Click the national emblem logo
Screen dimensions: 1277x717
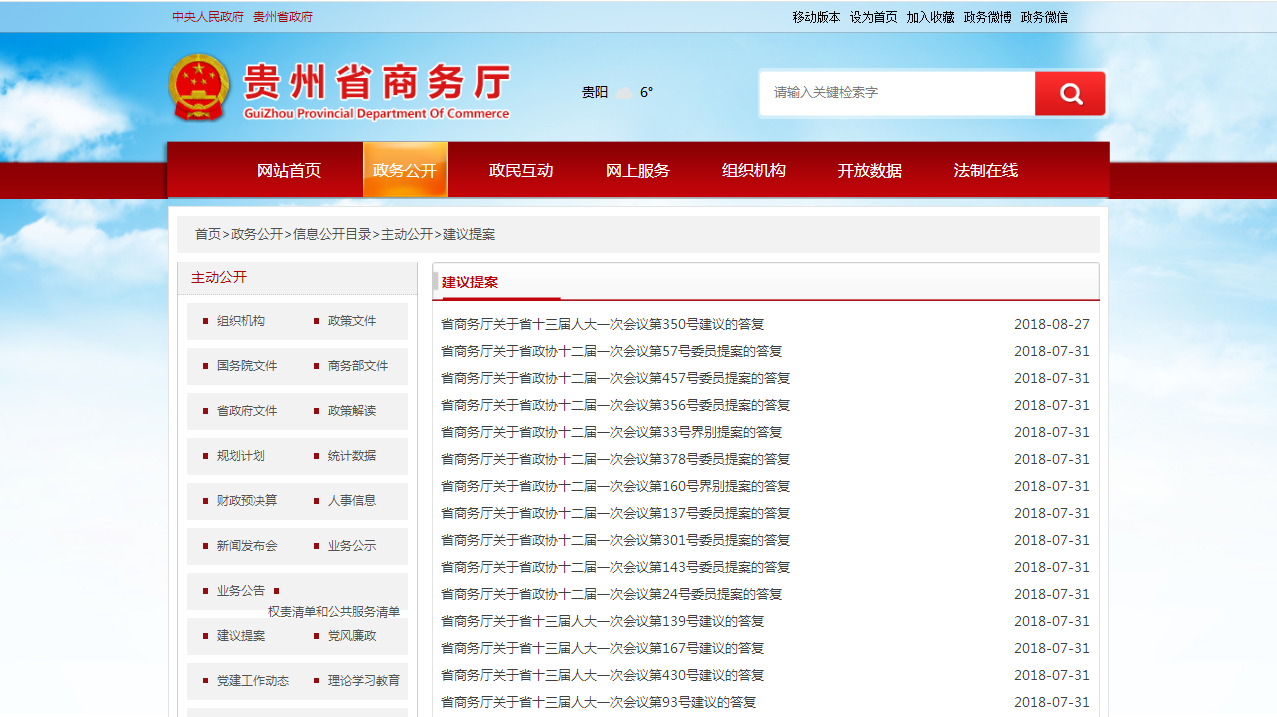199,88
